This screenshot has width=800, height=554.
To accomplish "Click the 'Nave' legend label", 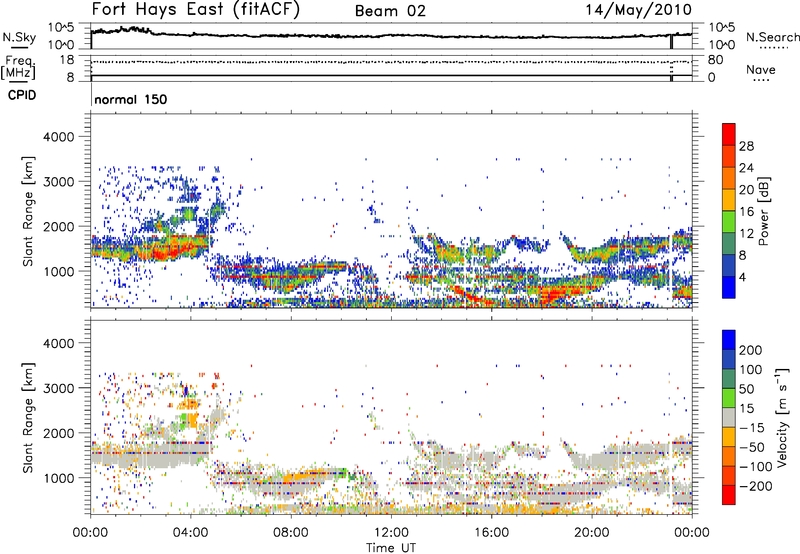I will [x=760, y=69].
